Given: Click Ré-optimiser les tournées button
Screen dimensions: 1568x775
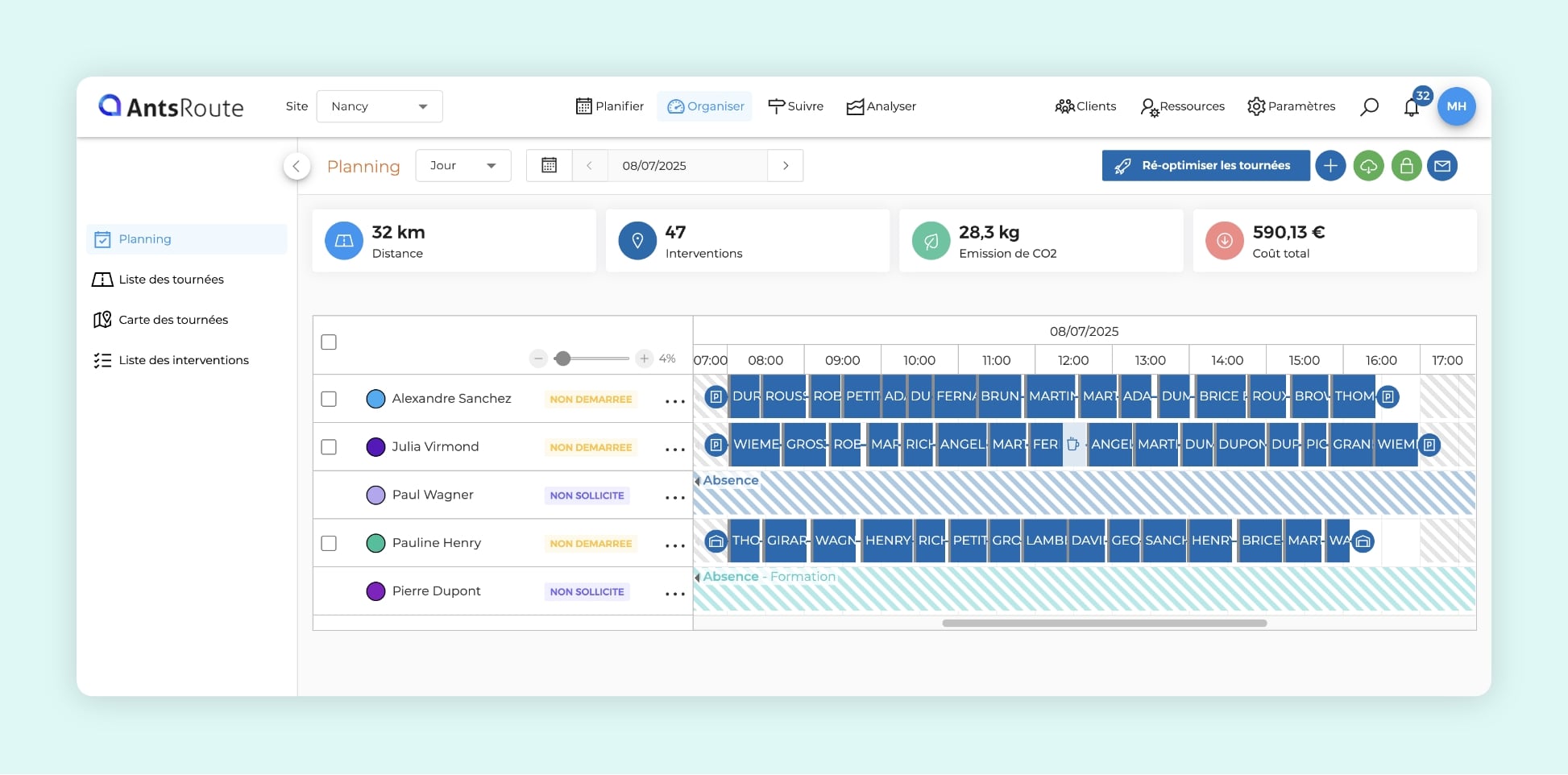Looking at the screenshot, I should [1205, 166].
